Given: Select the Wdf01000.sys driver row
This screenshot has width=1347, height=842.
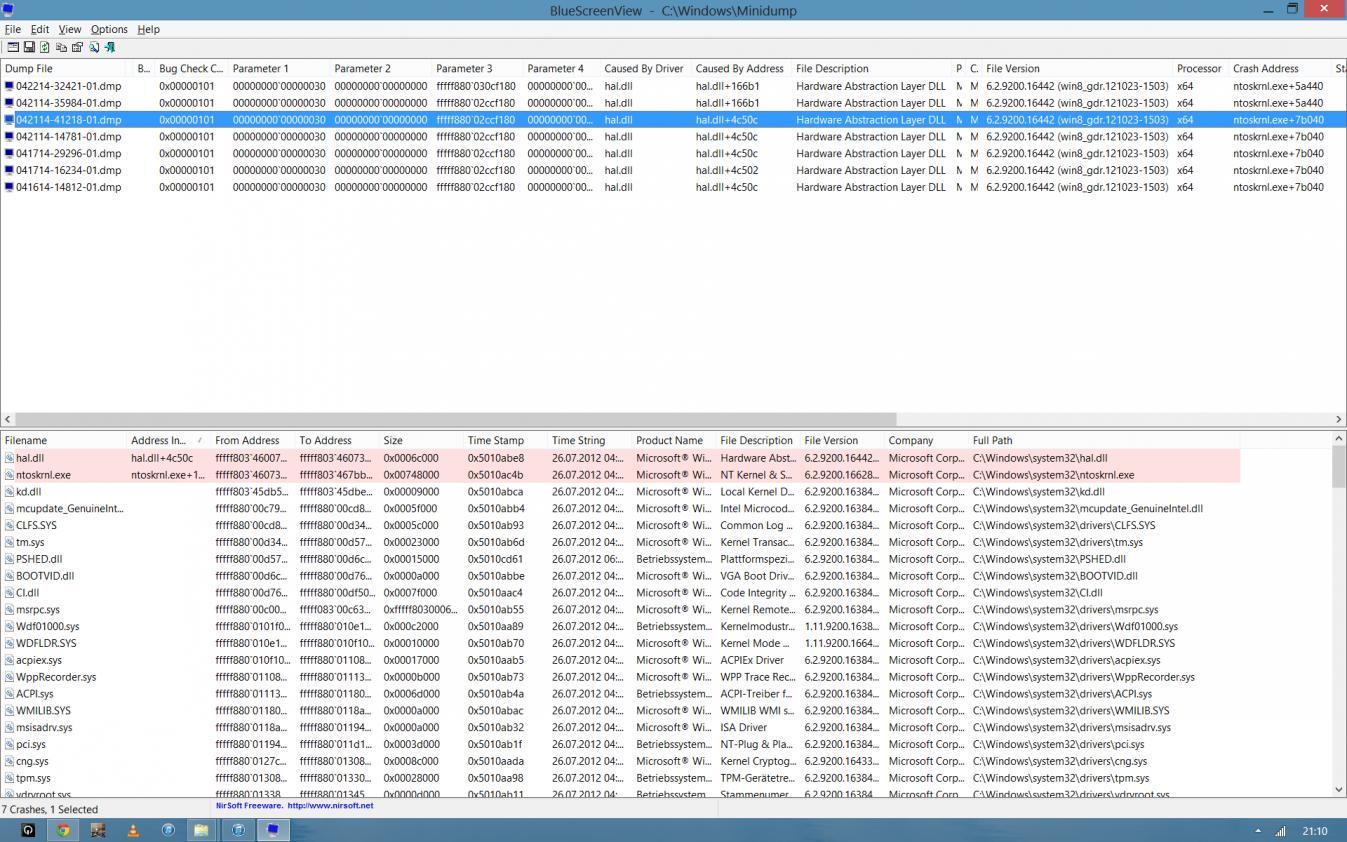Looking at the screenshot, I should [x=620, y=627].
